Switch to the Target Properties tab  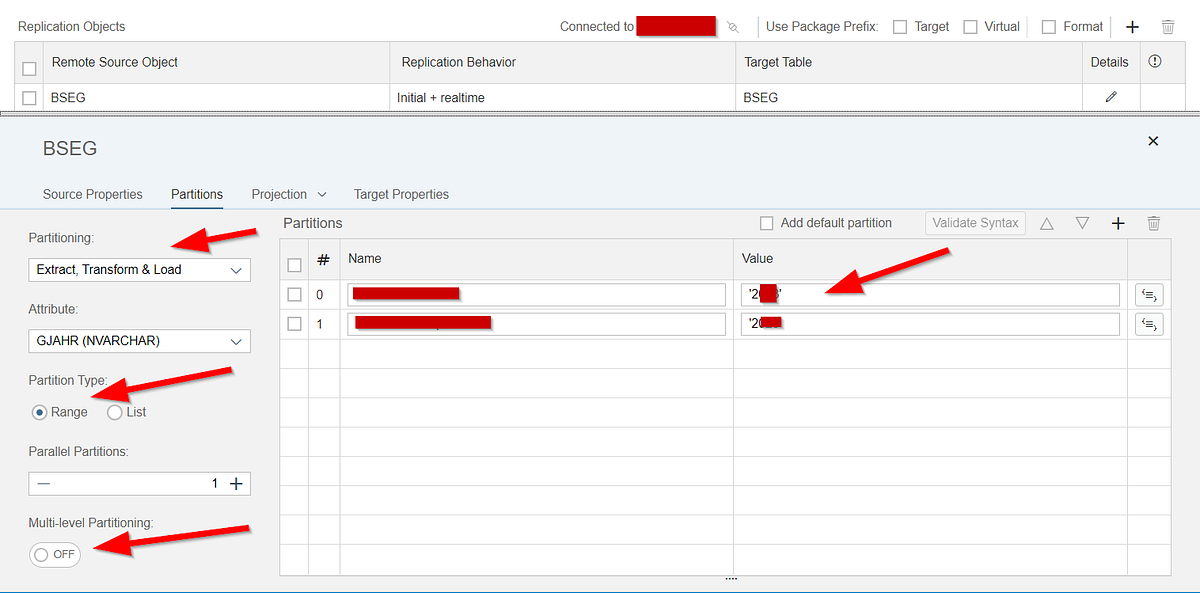[401, 194]
